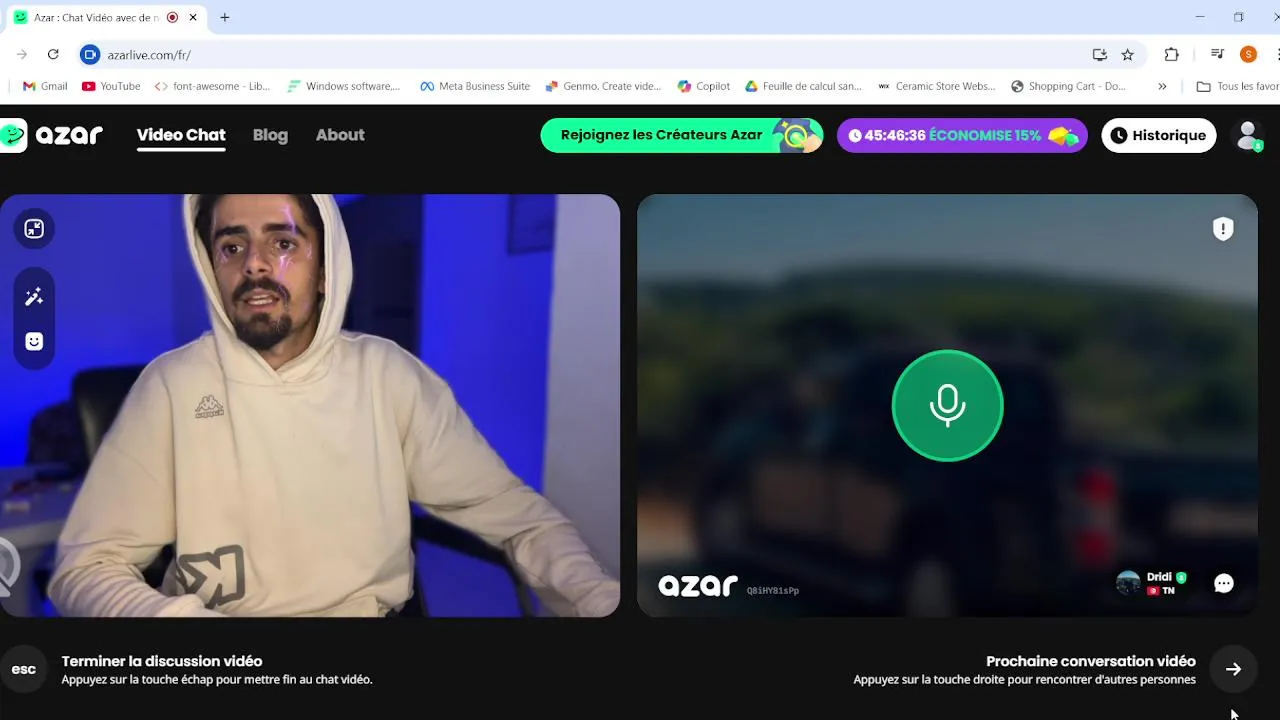
Task: Click the azar watermark code Q8iHY81sPp
Action: click(773, 591)
